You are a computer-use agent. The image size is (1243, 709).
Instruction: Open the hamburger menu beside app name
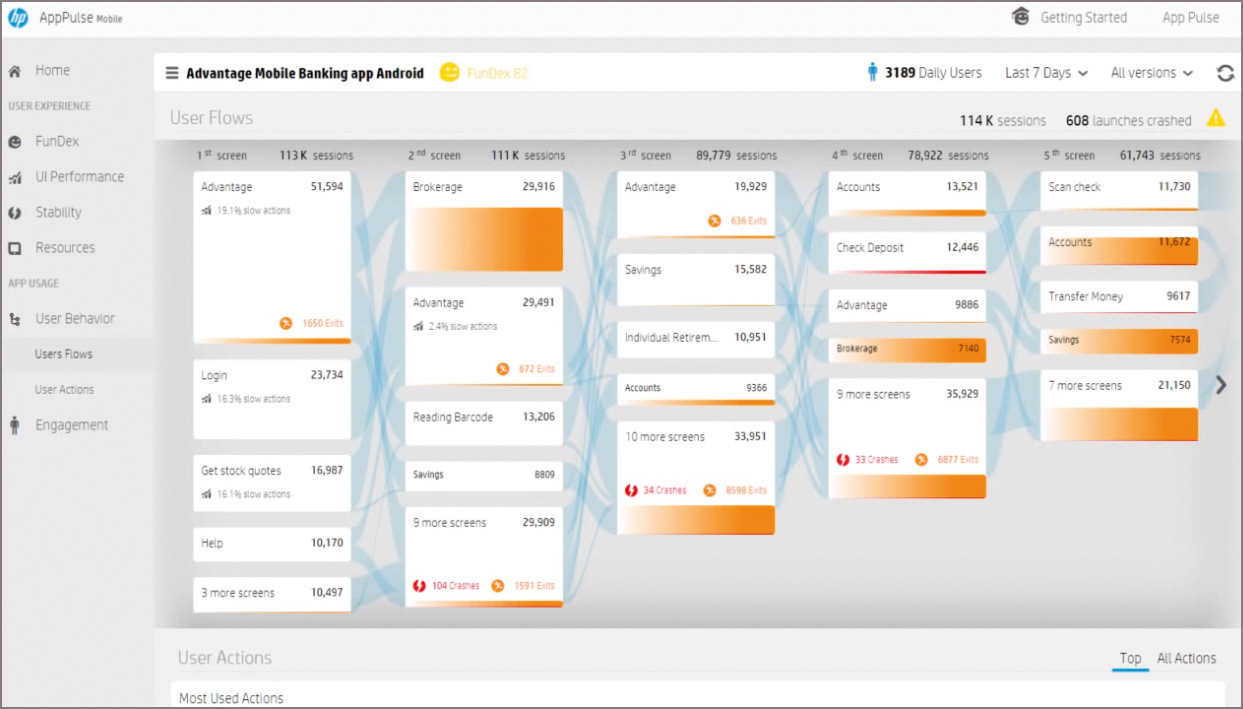coord(172,73)
